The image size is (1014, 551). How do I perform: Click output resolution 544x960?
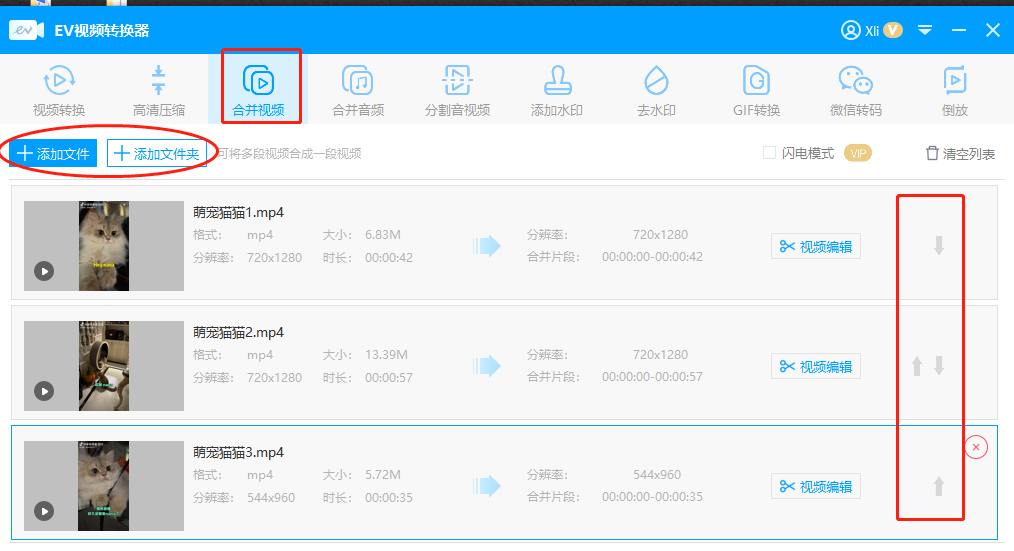click(656, 475)
